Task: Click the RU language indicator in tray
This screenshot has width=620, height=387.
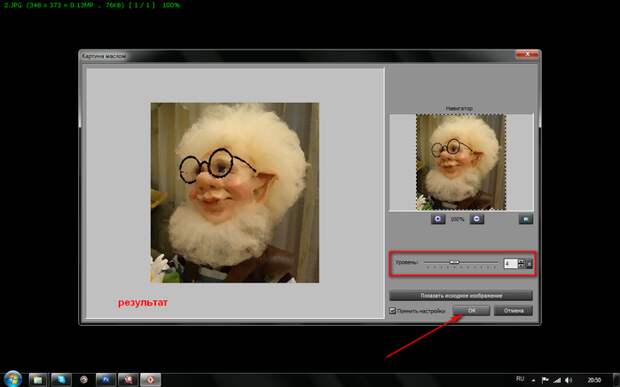Action: pos(520,379)
